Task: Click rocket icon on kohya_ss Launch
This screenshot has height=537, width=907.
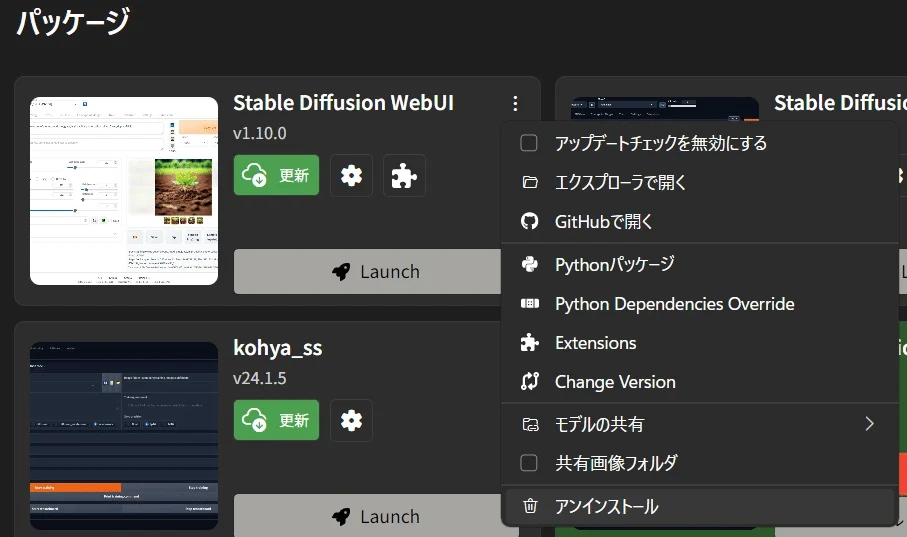Action: tap(341, 516)
